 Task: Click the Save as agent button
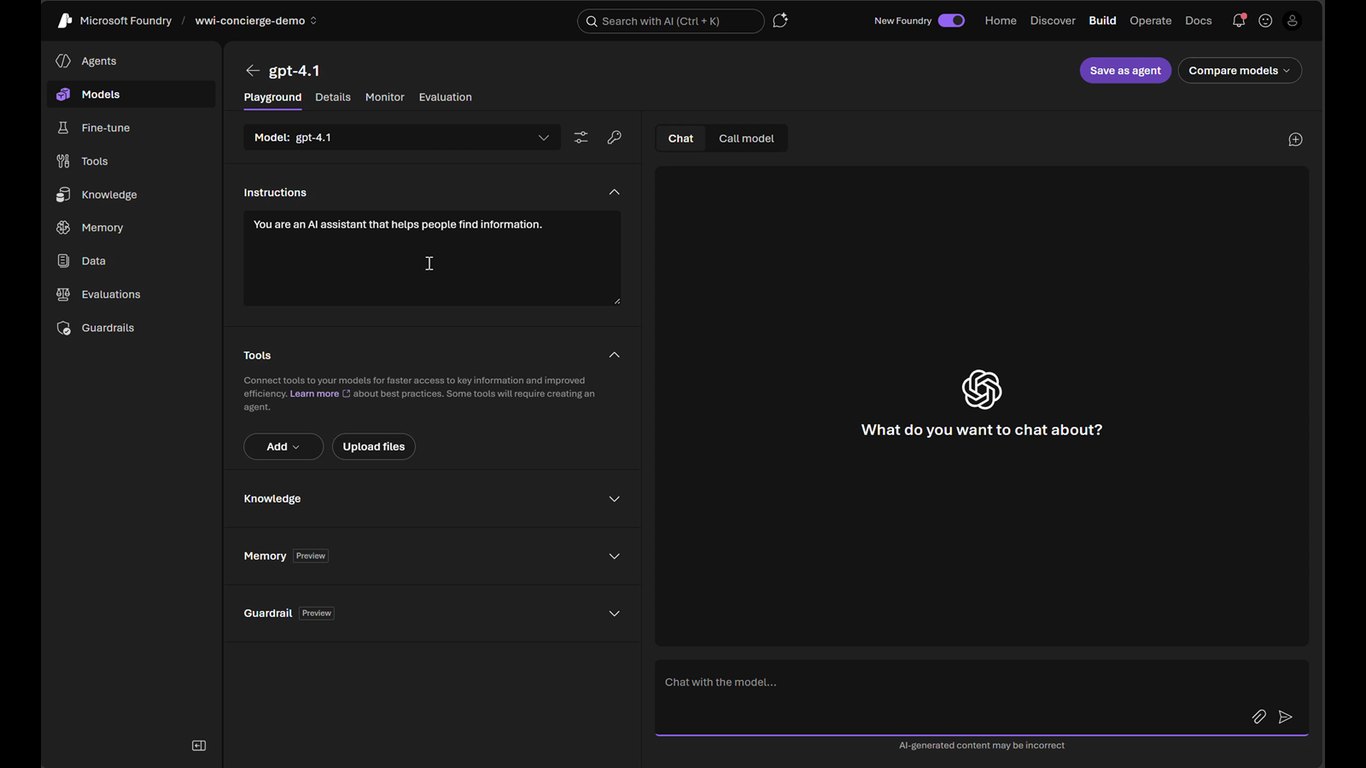[1125, 70]
